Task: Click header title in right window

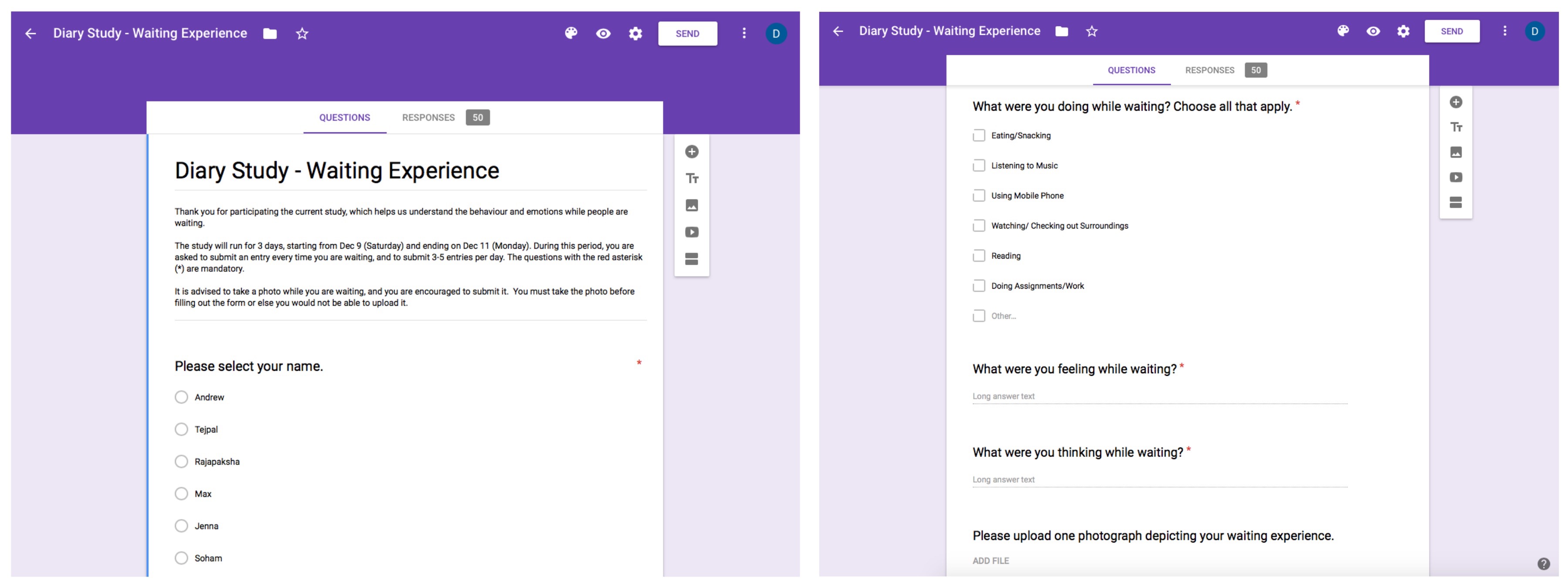Action: pyautogui.click(x=949, y=31)
